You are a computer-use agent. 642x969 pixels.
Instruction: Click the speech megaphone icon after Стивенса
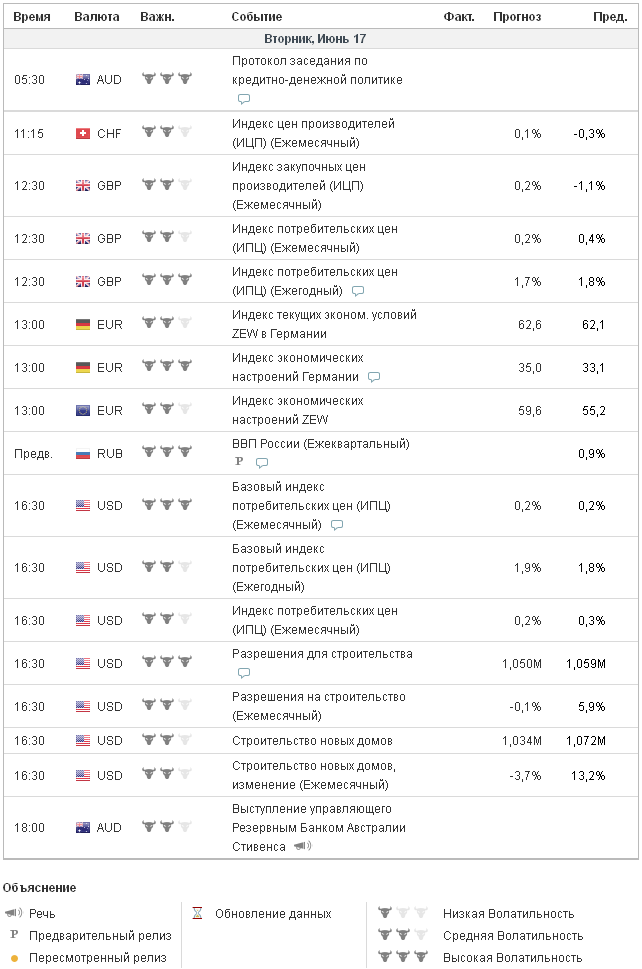click(302, 847)
